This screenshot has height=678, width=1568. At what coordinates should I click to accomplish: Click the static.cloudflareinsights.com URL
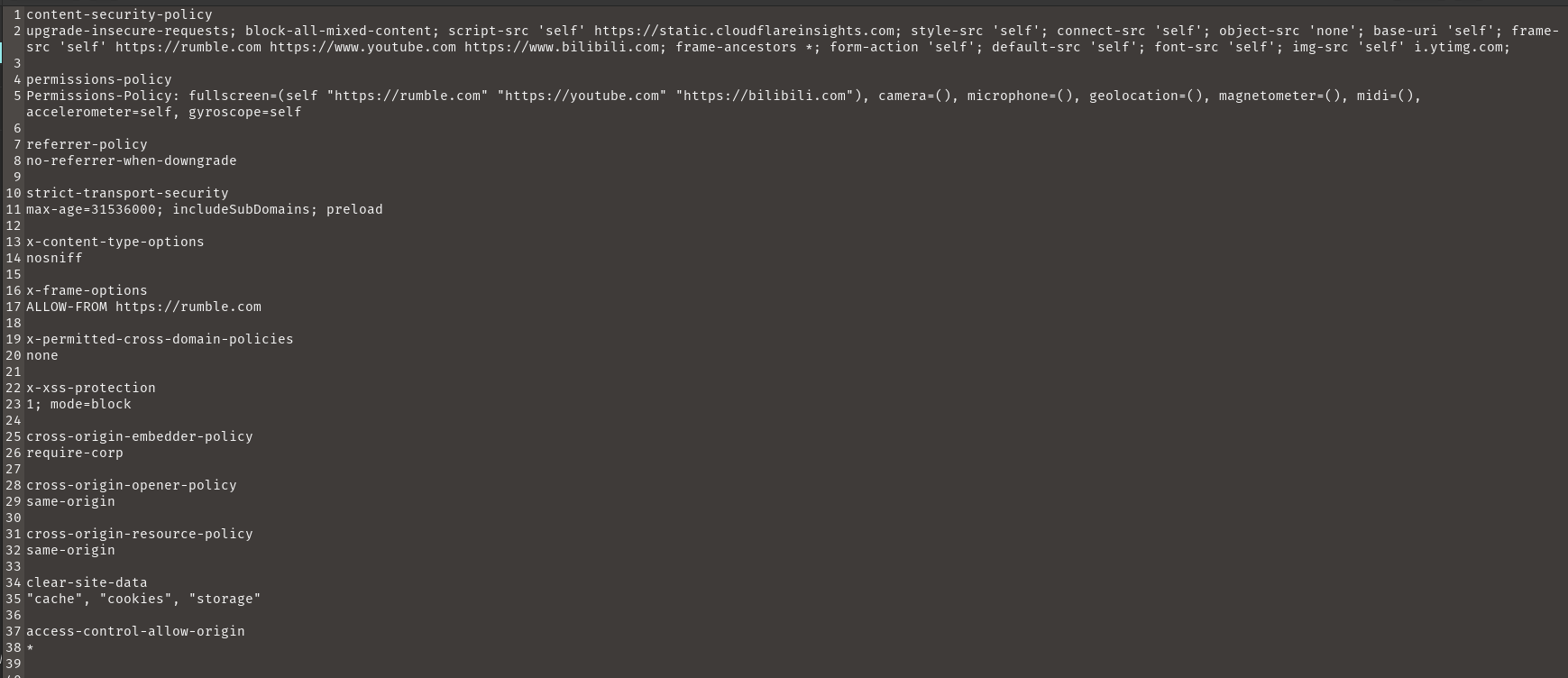click(x=744, y=31)
